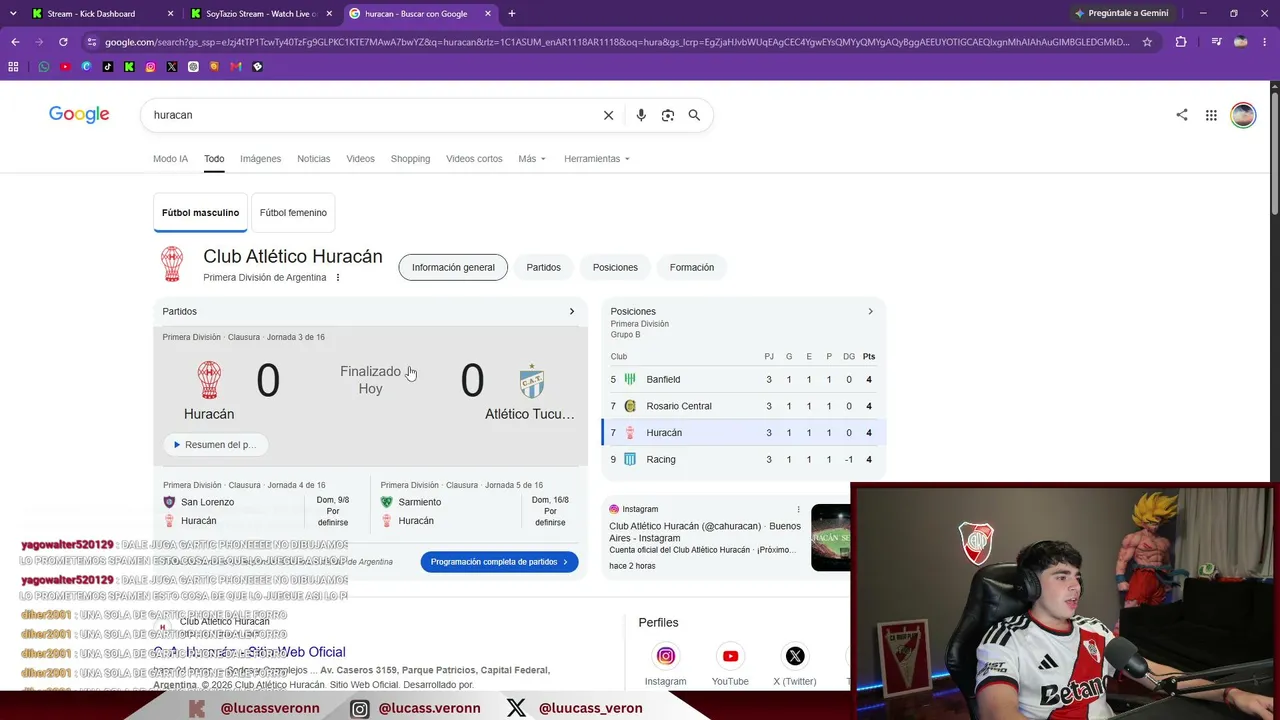Expand the Partidos section arrow
The image size is (1280, 720).
[x=572, y=312]
